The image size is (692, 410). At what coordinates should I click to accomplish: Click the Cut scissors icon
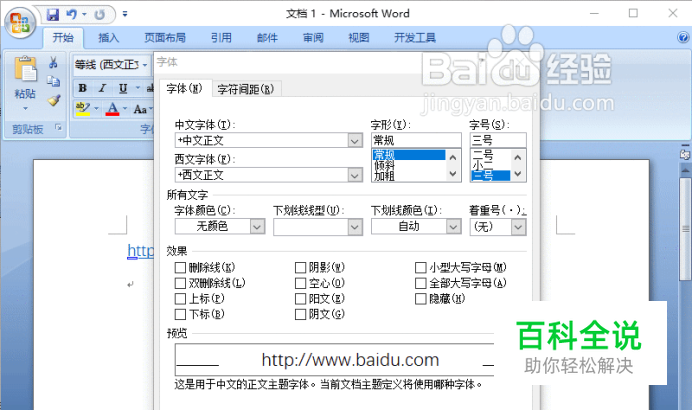(x=53, y=63)
